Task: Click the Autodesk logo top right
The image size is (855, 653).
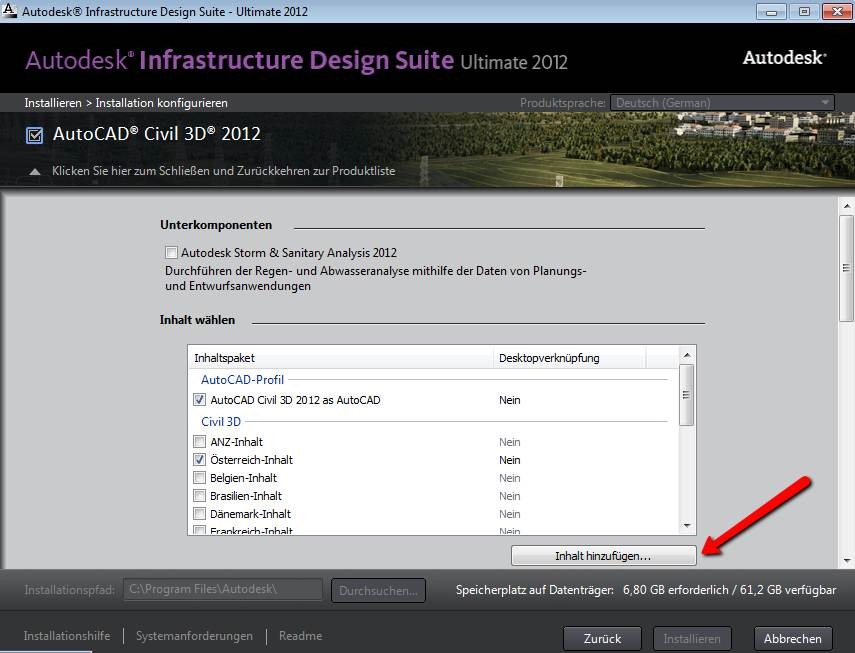Action: click(x=783, y=57)
